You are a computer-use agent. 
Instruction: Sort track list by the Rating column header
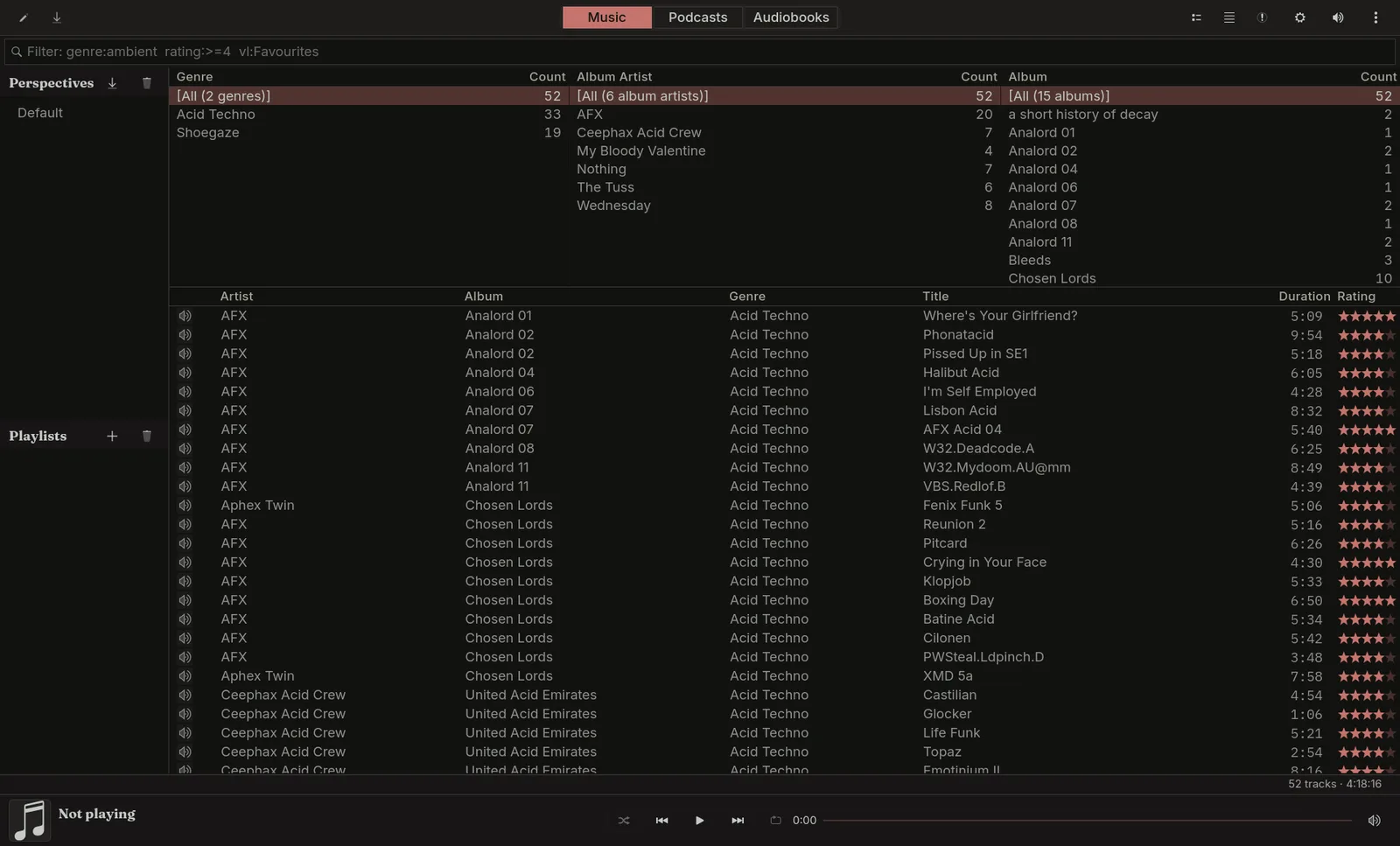click(1356, 297)
